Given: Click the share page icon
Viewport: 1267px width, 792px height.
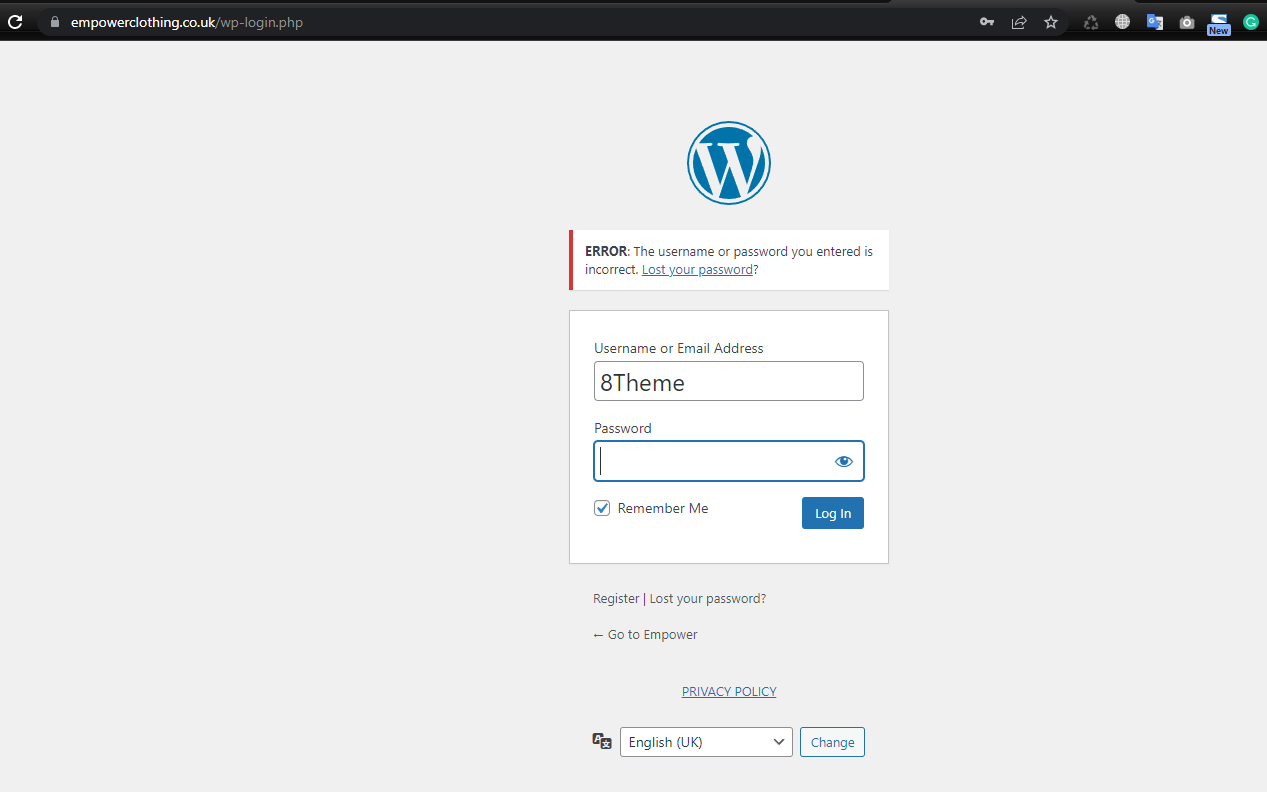Looking at the screenshot, I should point(1019,22).
